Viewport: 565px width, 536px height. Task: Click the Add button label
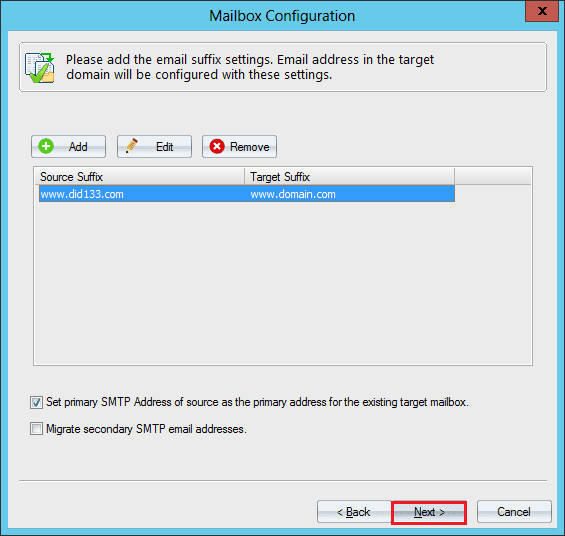click(78, 147)
